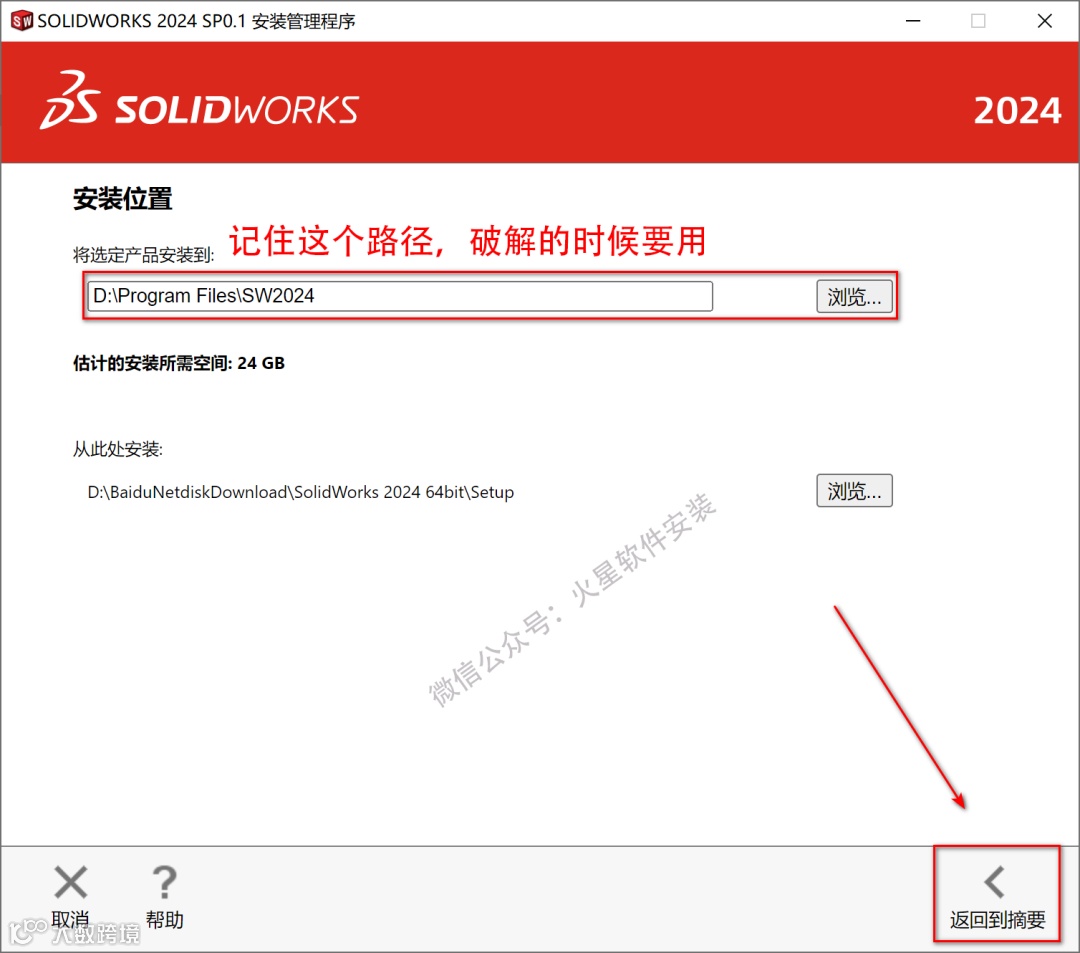Click the 返回到摘要 label
The width and height of the screenshot is (1080, 953).
point(997,920)
